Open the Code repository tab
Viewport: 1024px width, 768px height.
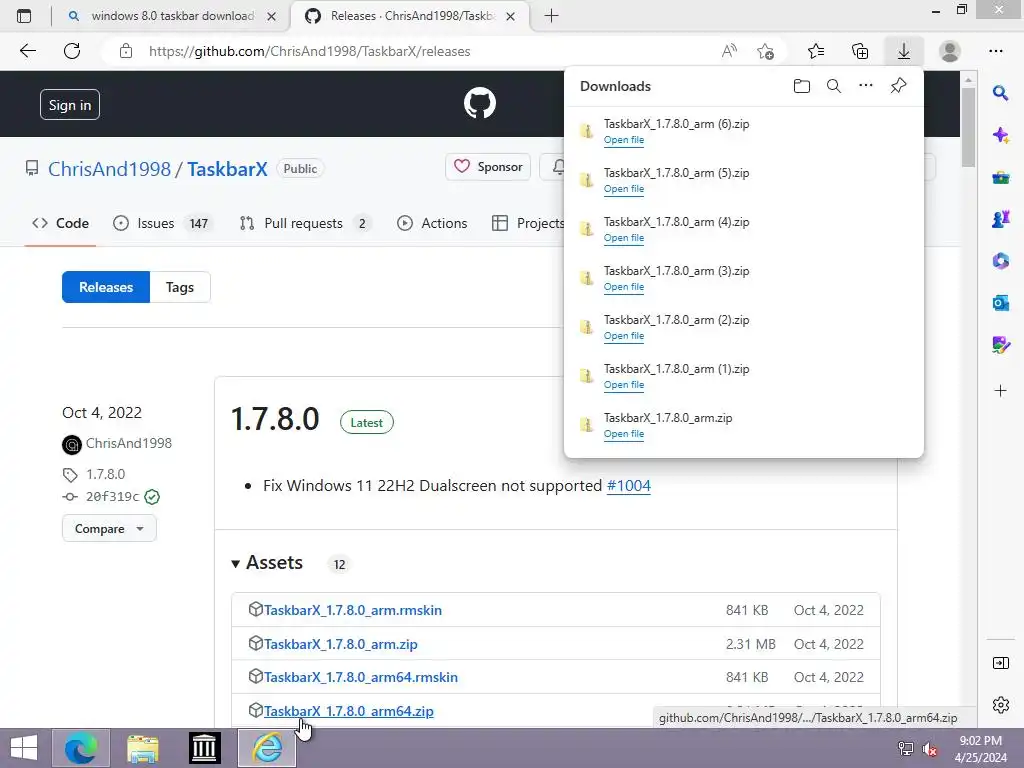pos(60,223)
